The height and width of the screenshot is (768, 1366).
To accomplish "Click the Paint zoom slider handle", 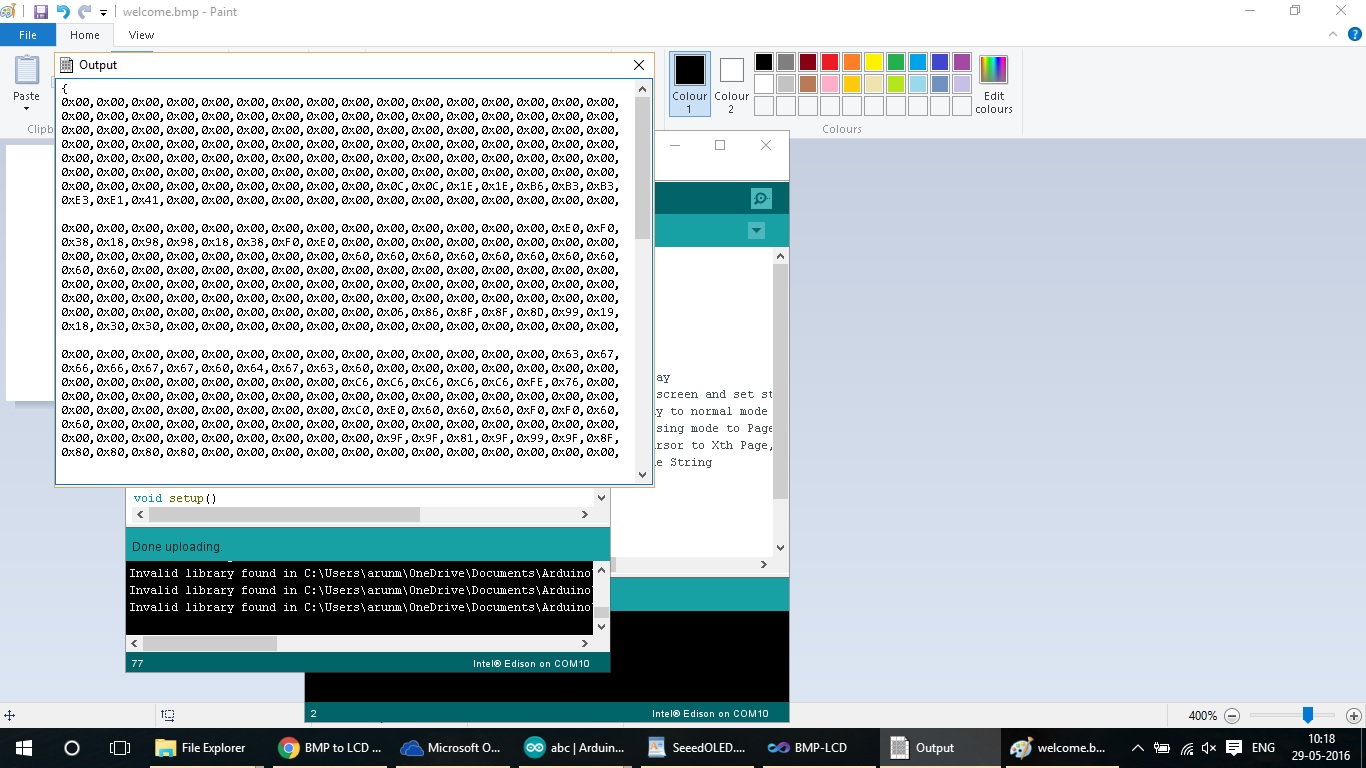I will tap(1307, 715).
